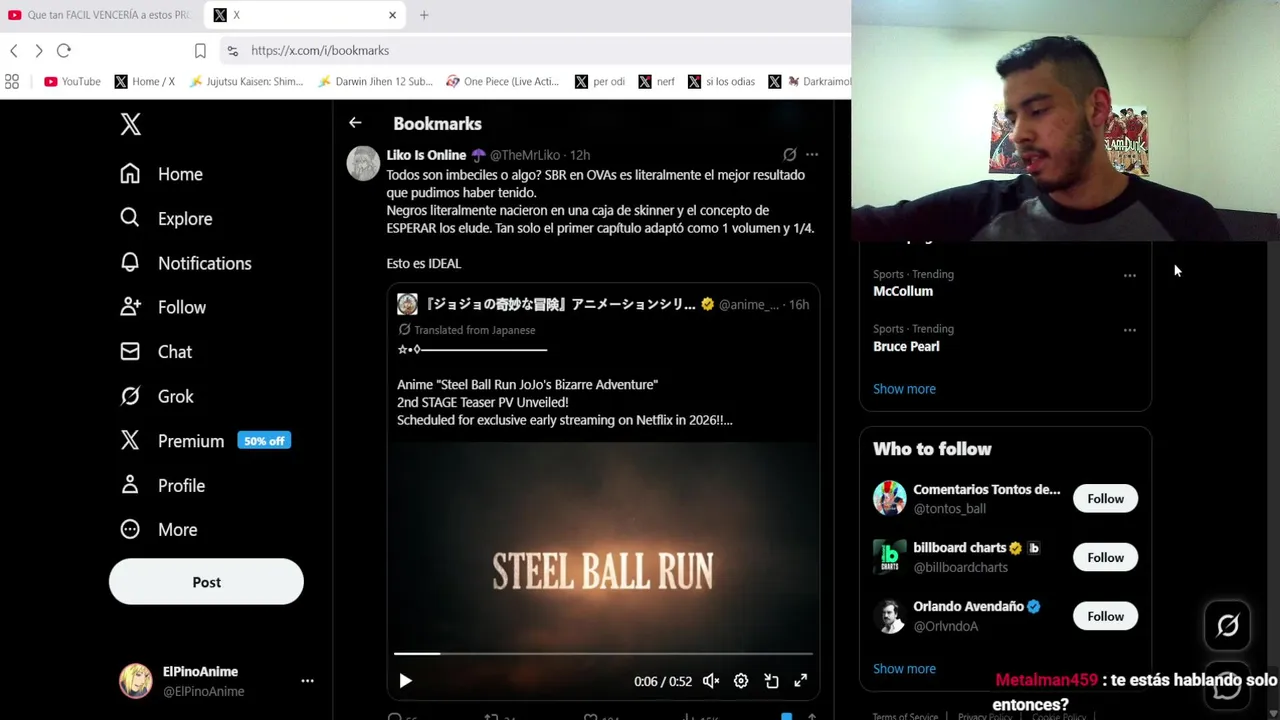The image size is (1280, 720).
Task: Click browser back button
Action: click(14, 50)
